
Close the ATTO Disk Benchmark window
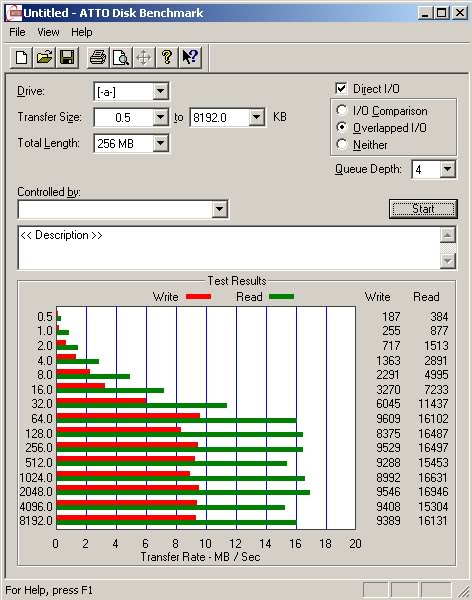pyautogui.click(x=459, y=13)
